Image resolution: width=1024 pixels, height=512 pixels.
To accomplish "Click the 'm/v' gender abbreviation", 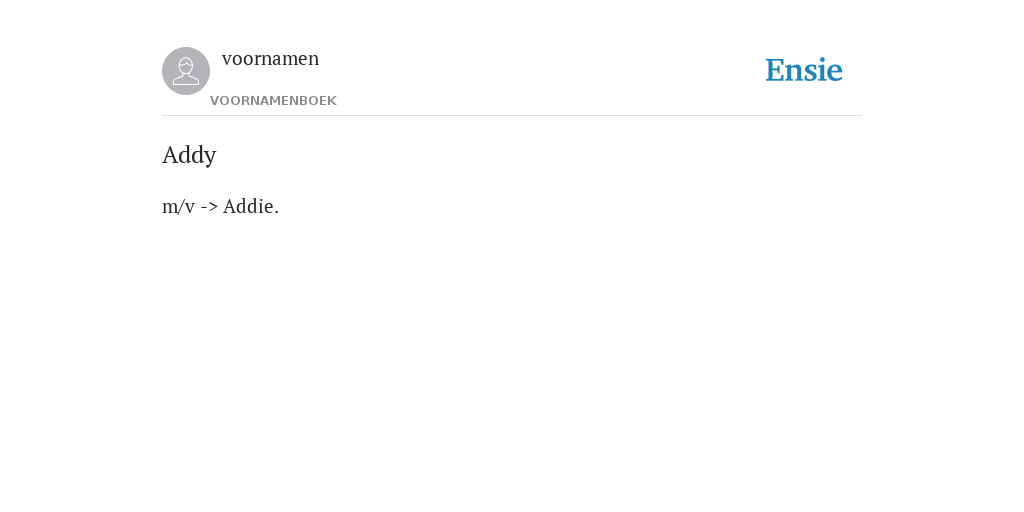I will point(178,207).
